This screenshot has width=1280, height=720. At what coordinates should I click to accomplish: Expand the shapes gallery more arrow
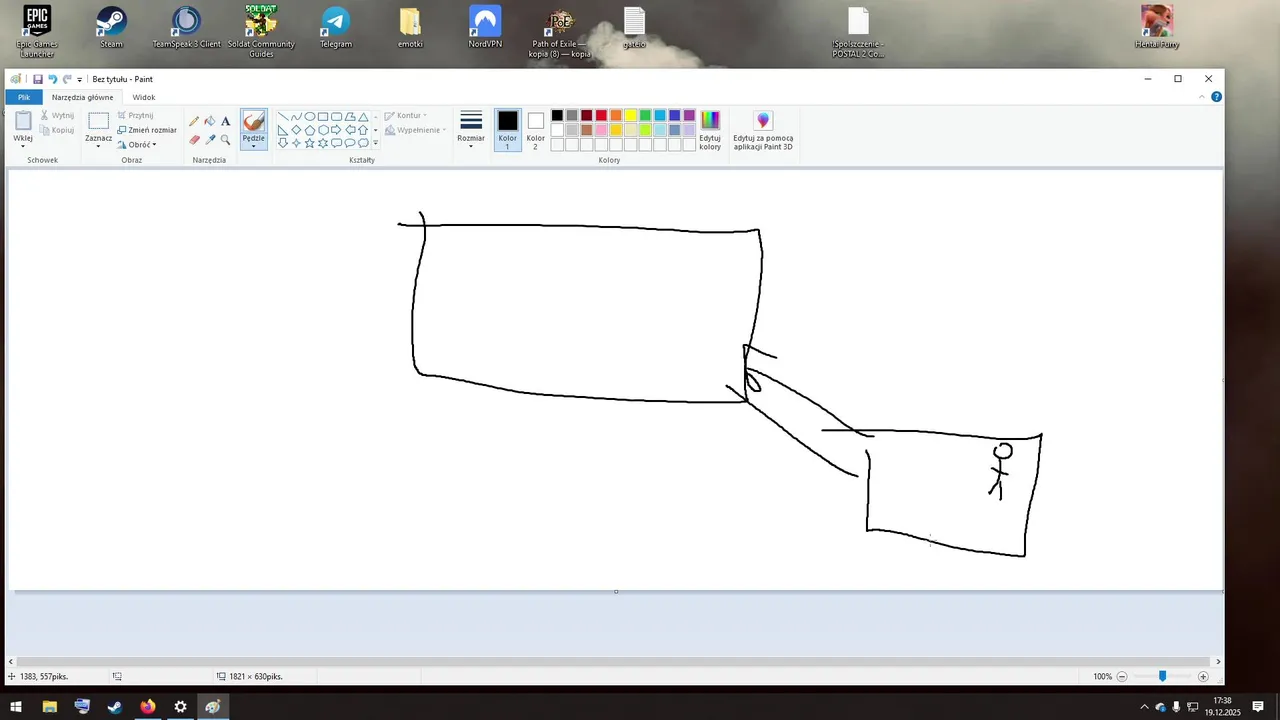[x=376, y=143]
